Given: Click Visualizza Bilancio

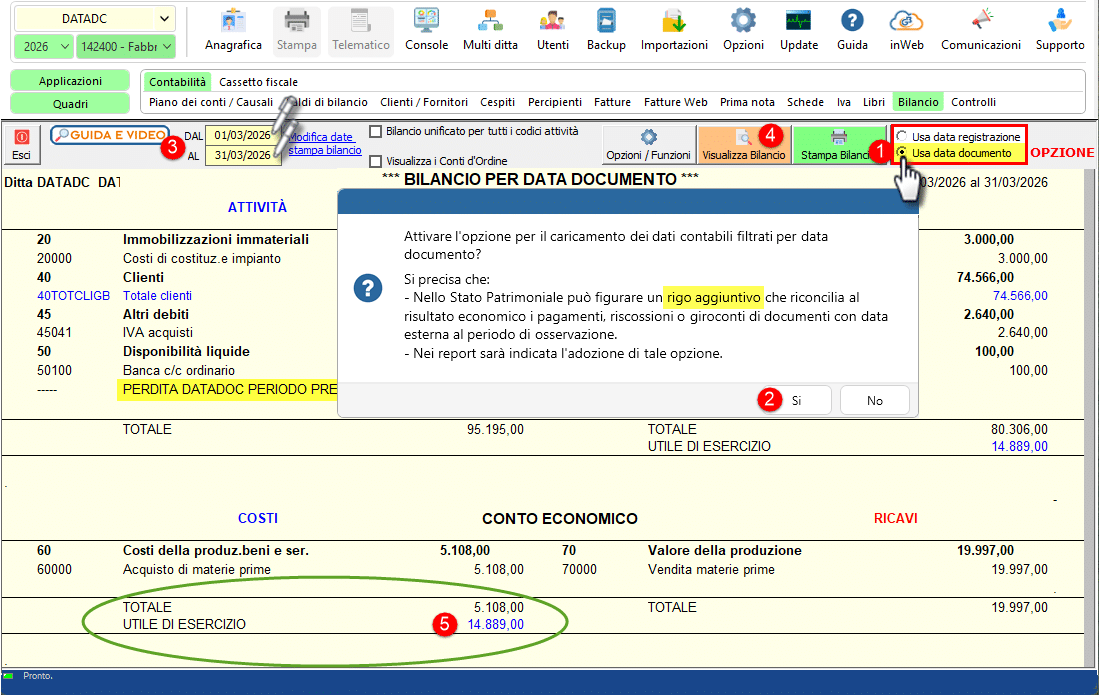Looking at the screenshot, I should [x=744, y=145].
